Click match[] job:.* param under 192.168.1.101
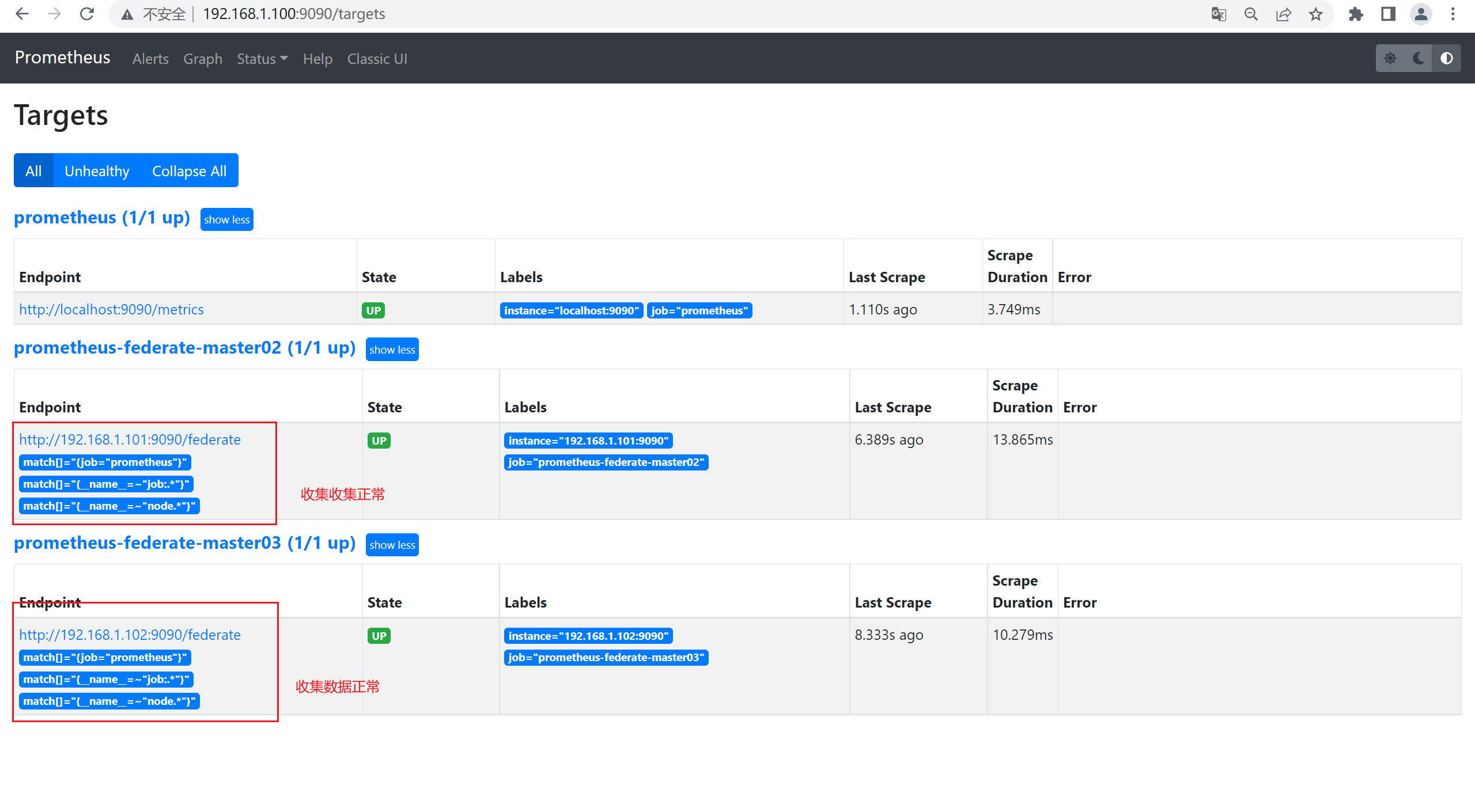This screenshot has width=1475, height=812. point(106,484)
